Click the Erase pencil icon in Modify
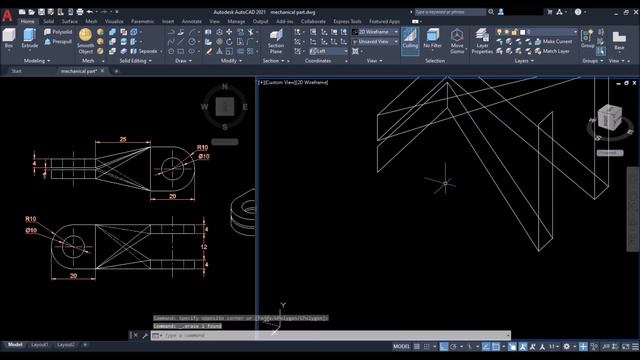Viewport: 640px width, 360px height. pos(209,51)
